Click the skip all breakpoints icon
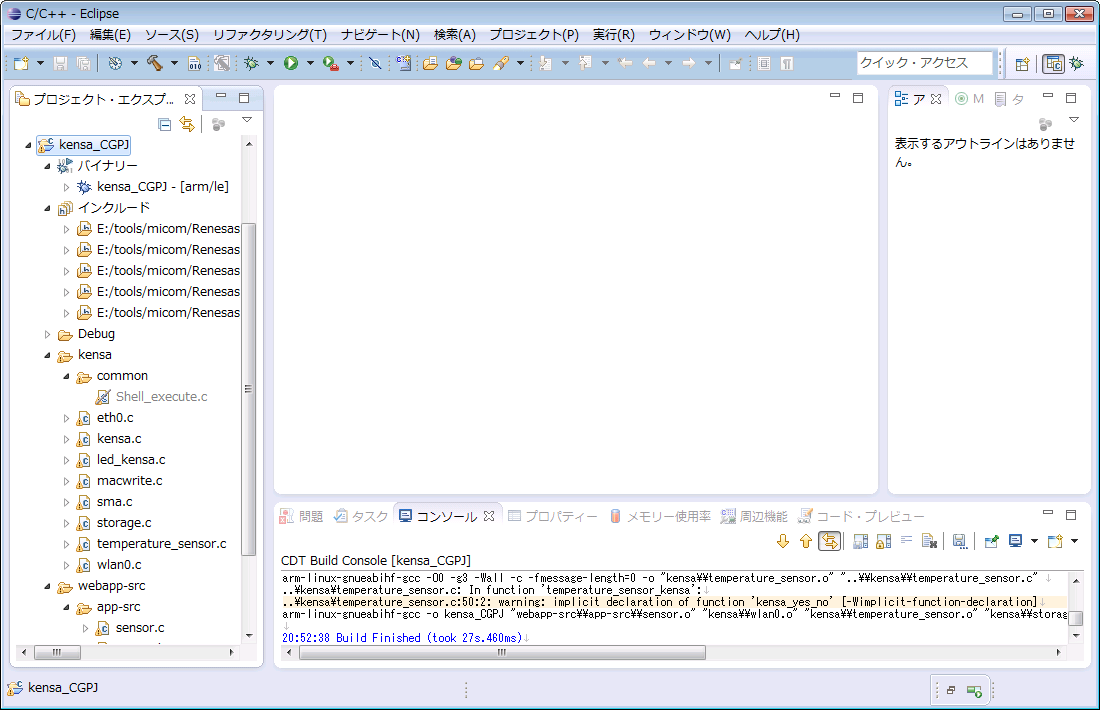 (x=375, y=63)
